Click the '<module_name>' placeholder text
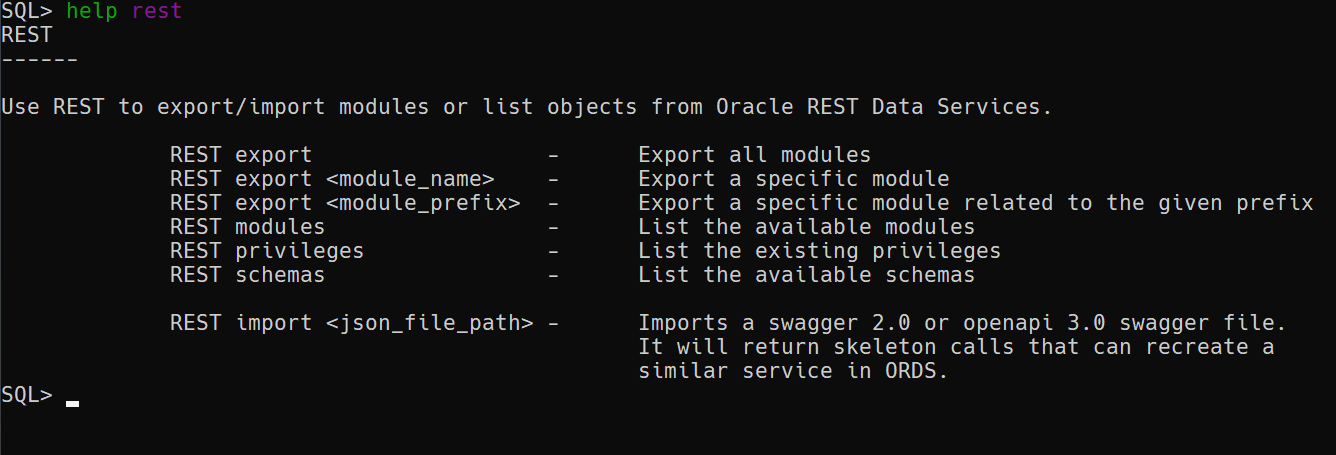 tap(410, 179)
